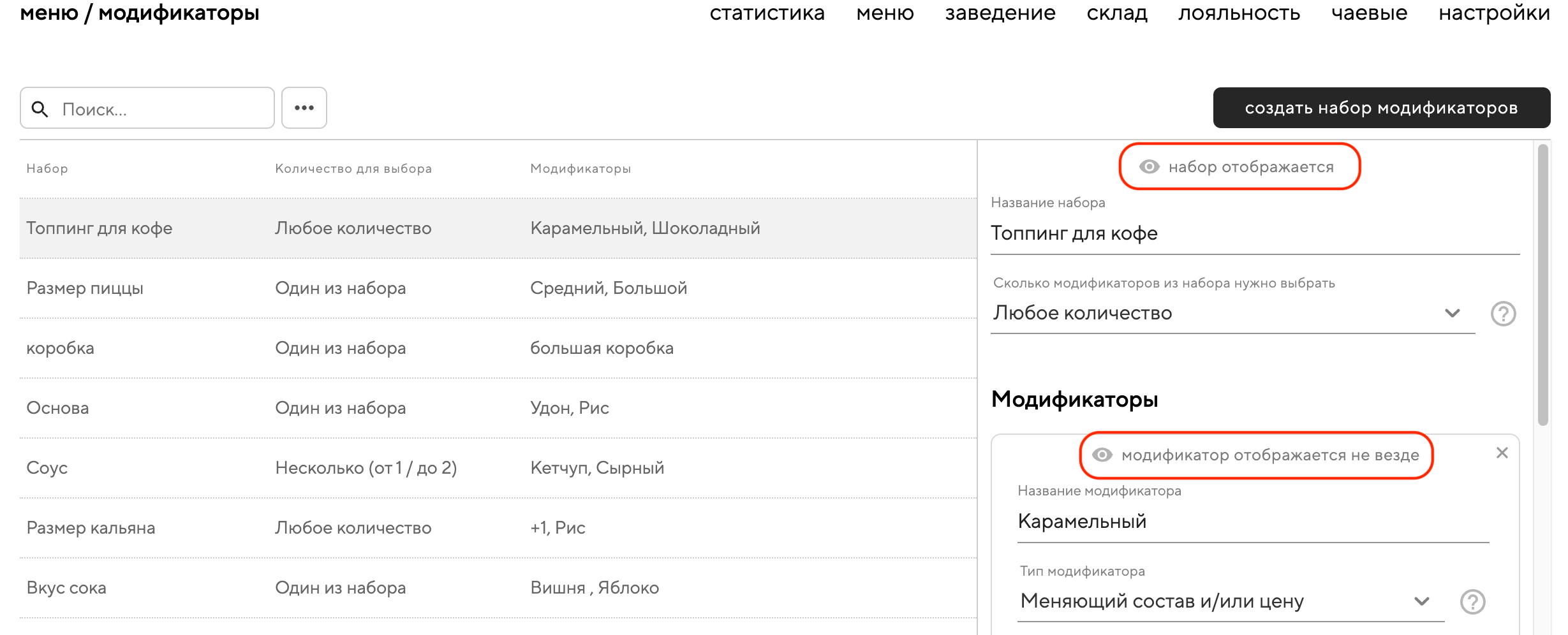Click help icon beside modifier type dropdown
Image resolution: width=1568 pixels, height=635 pixels.
point(1472,602)
